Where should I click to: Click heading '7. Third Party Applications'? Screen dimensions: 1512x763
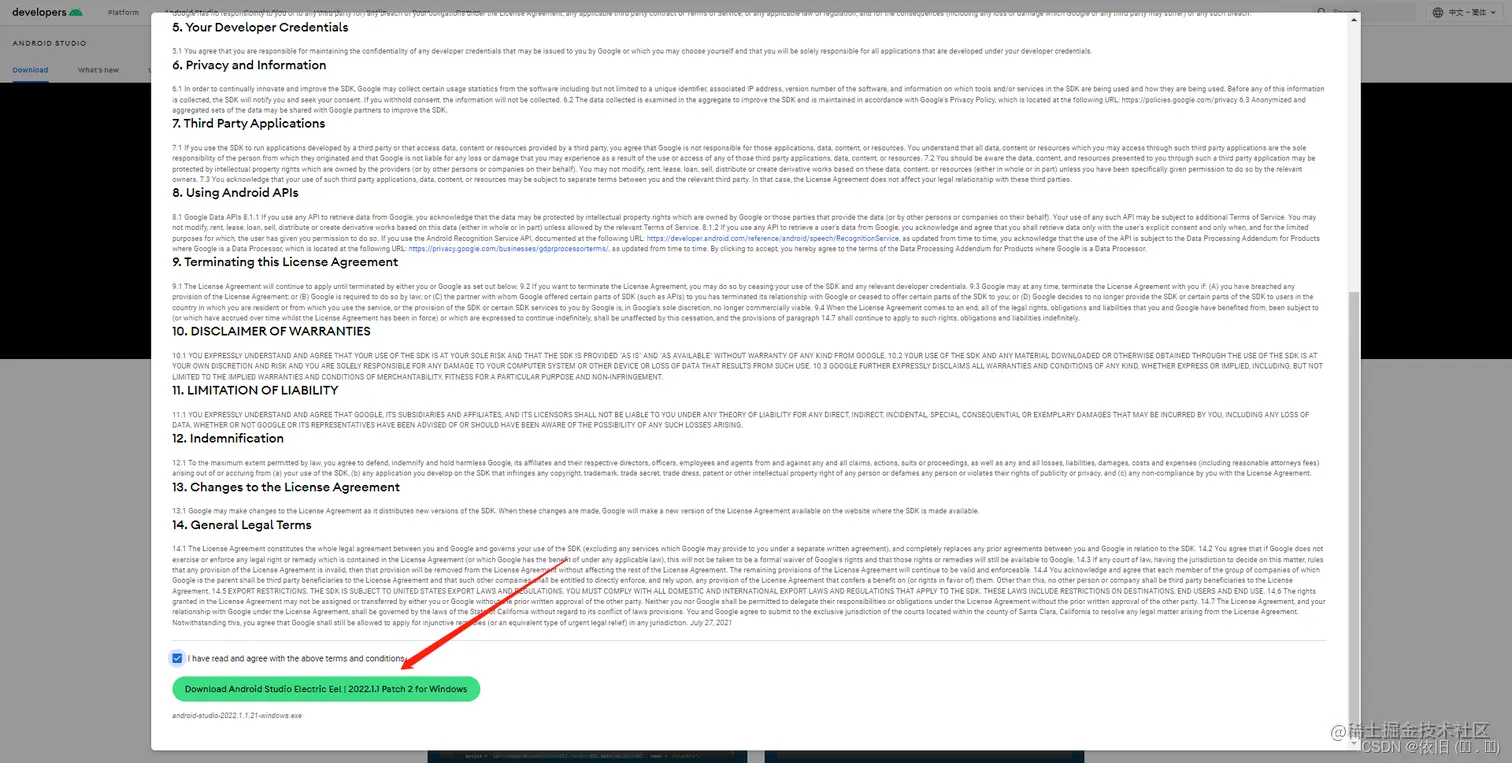[248, 124]
